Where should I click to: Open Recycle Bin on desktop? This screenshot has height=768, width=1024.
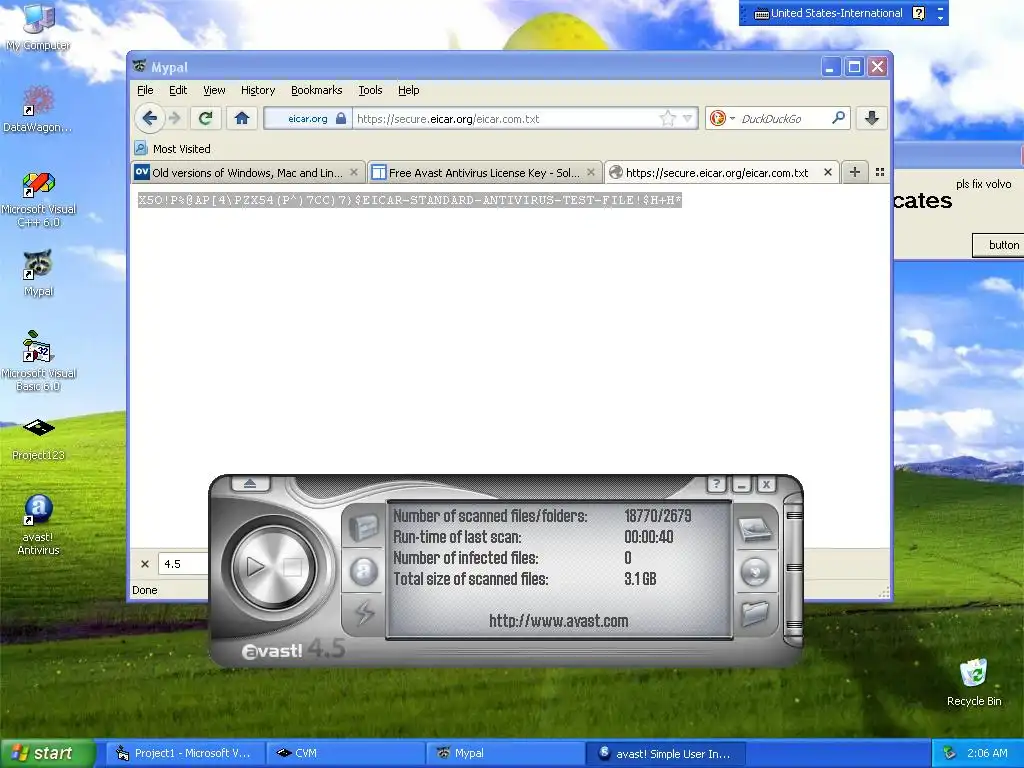pos(974,682)
